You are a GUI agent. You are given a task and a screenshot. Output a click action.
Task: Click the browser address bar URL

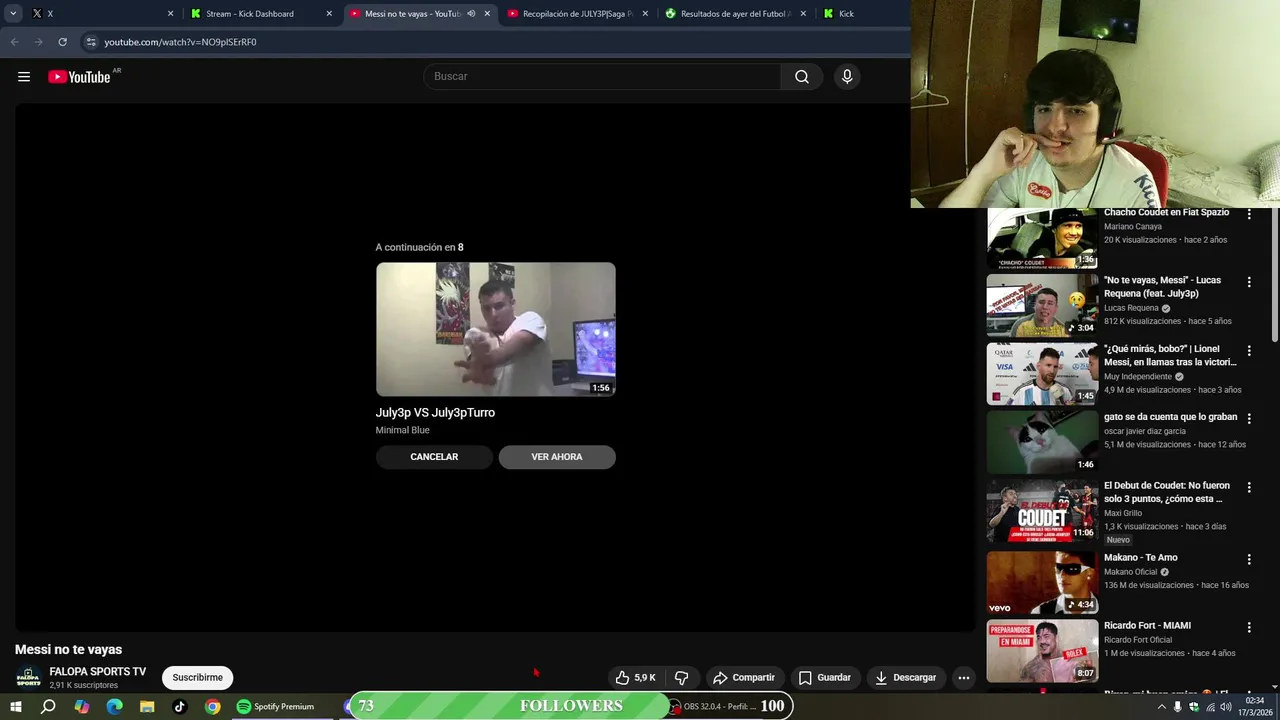[180, 42]
